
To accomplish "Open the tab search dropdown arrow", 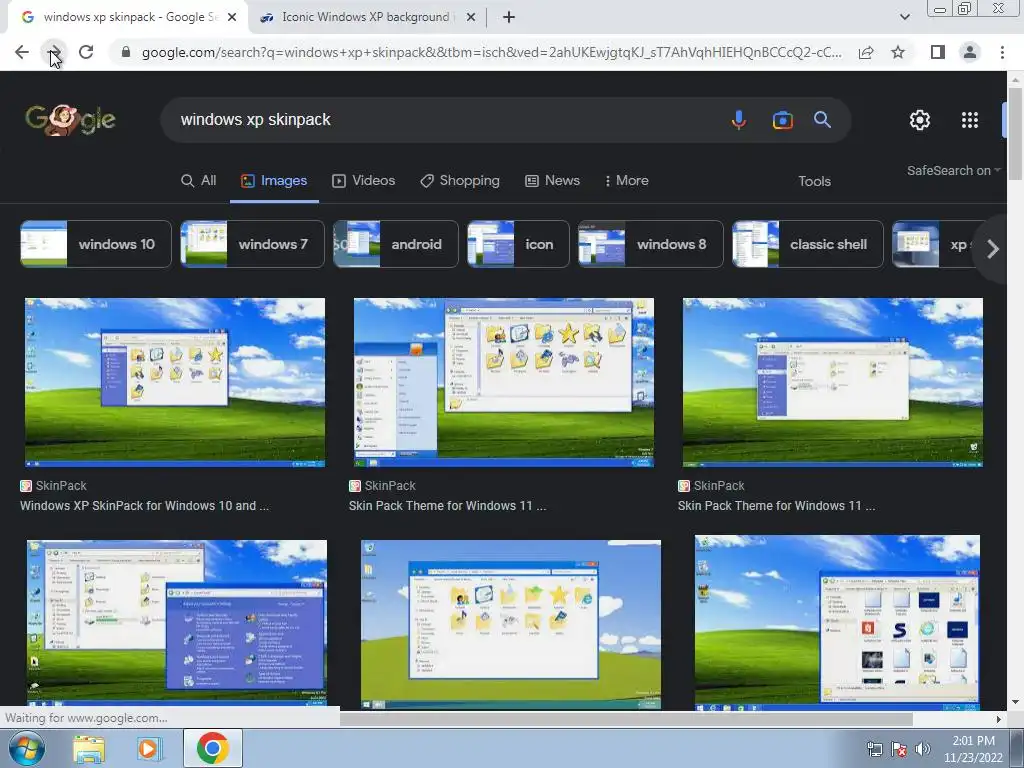I will tap(904, 17).
